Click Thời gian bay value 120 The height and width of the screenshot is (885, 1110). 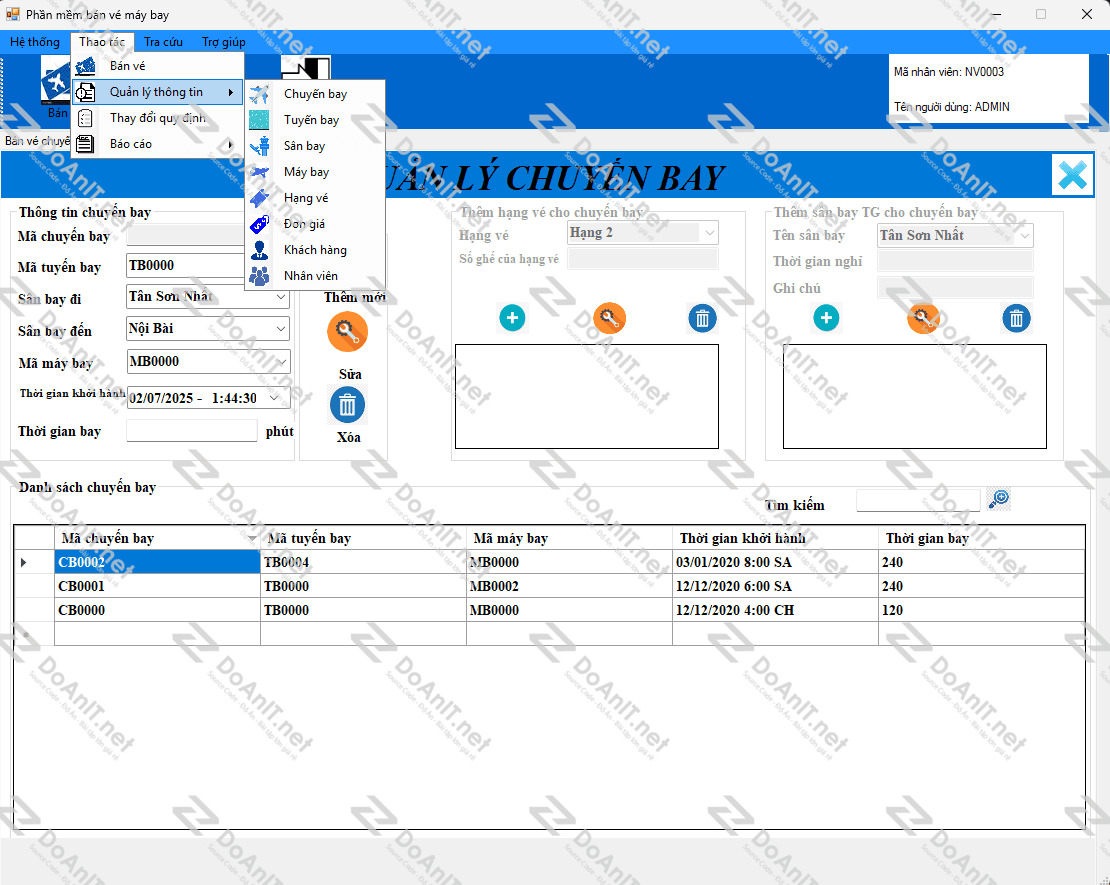(981, 610)
